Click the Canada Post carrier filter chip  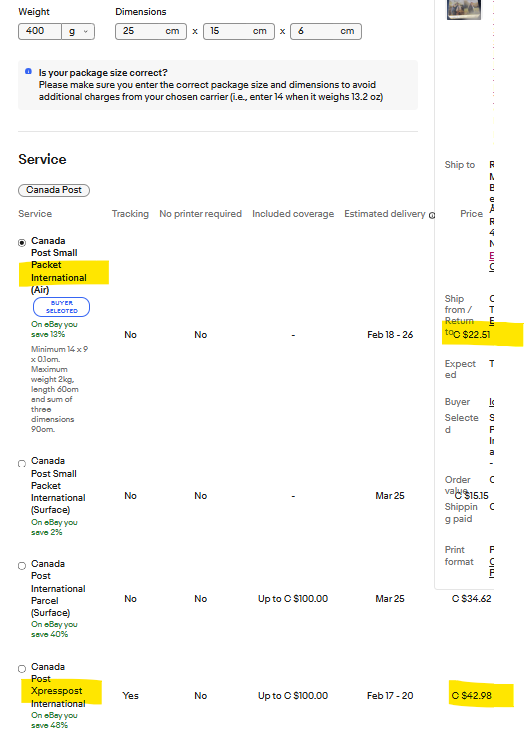[x=54, y=190]
